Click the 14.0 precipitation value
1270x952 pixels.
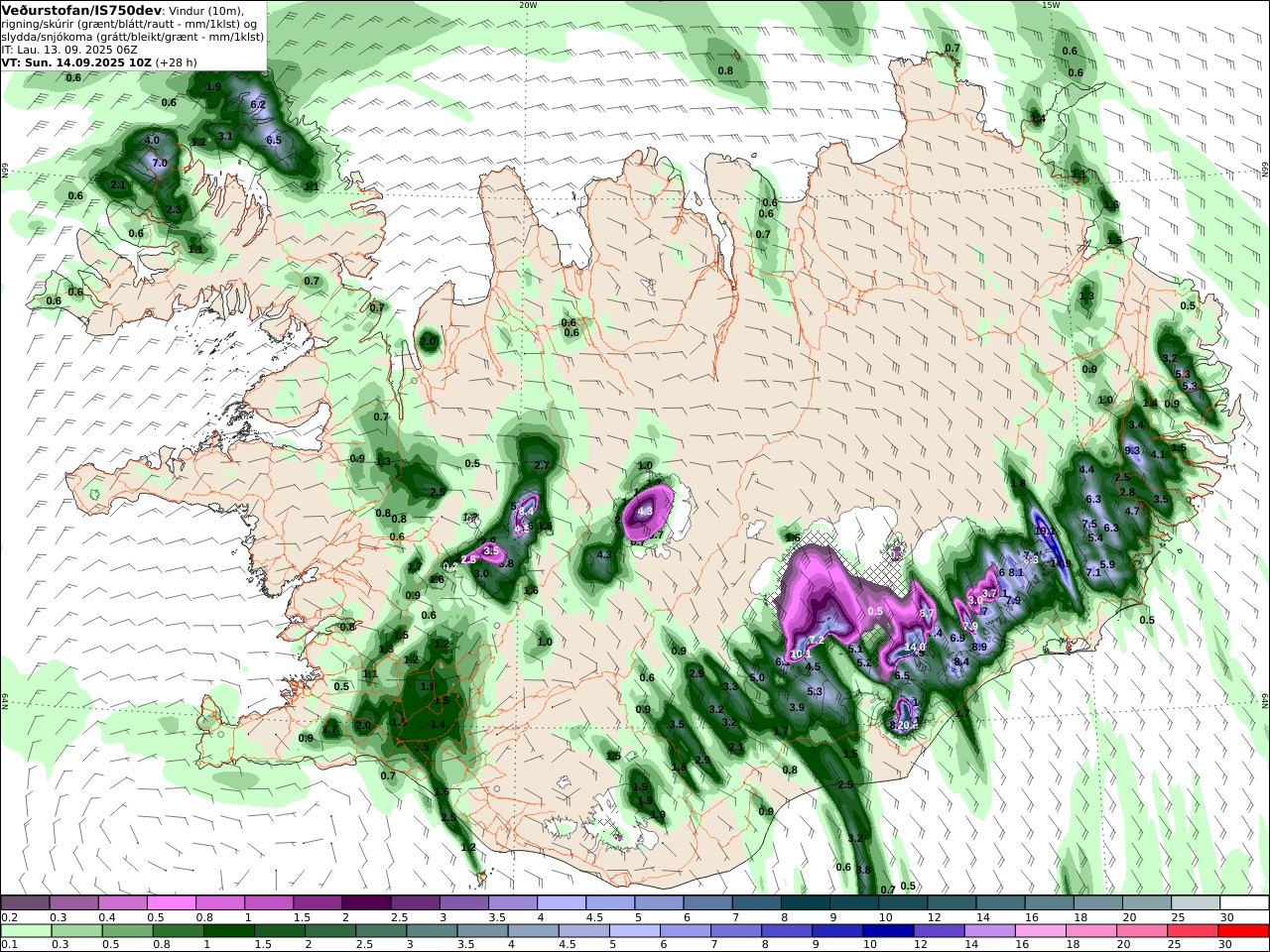tap(915, 647)
